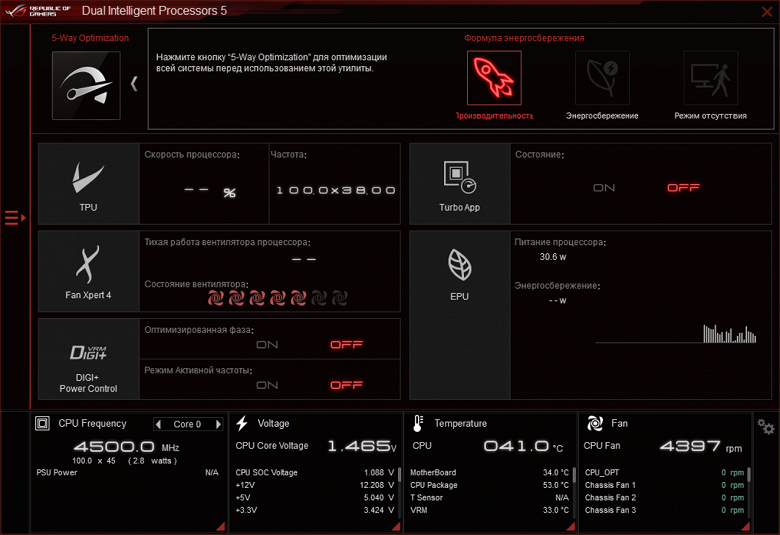Open the TPU module

[x=89, y=184]
